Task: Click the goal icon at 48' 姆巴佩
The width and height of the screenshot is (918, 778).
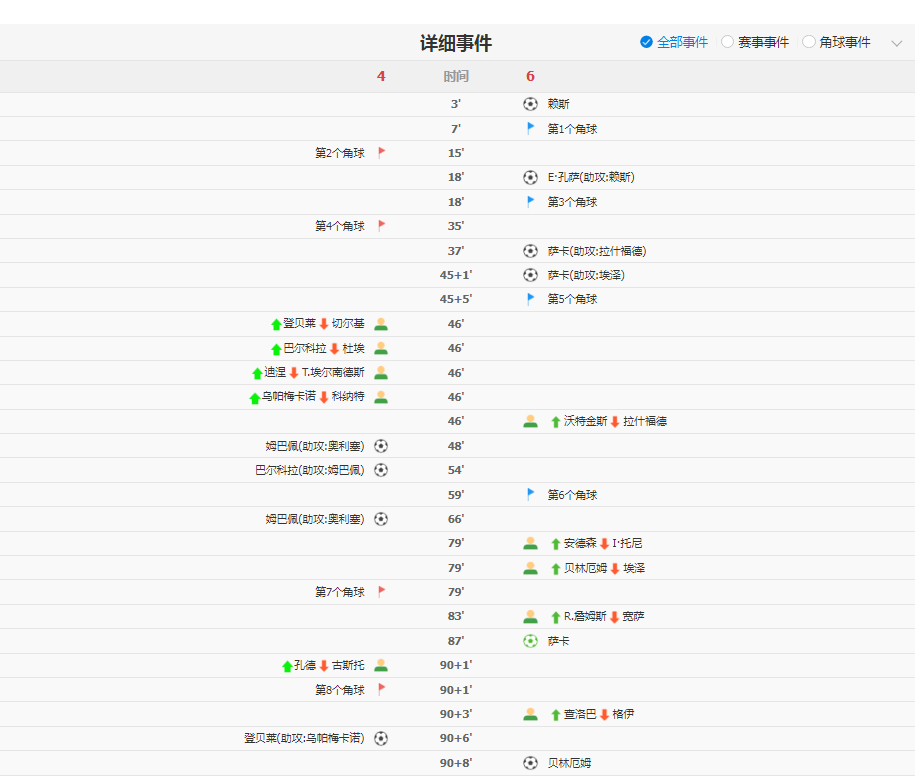Action: pos(381,446)
